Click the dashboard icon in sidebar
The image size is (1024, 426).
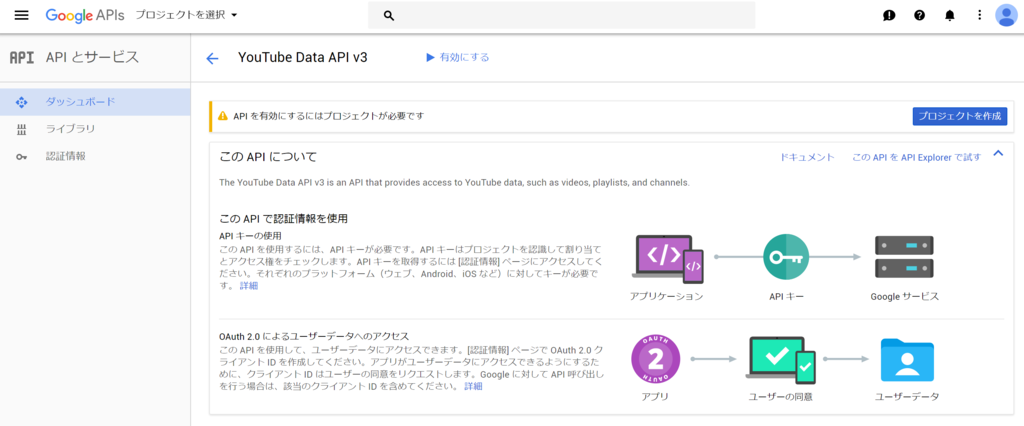coord(21,103)
